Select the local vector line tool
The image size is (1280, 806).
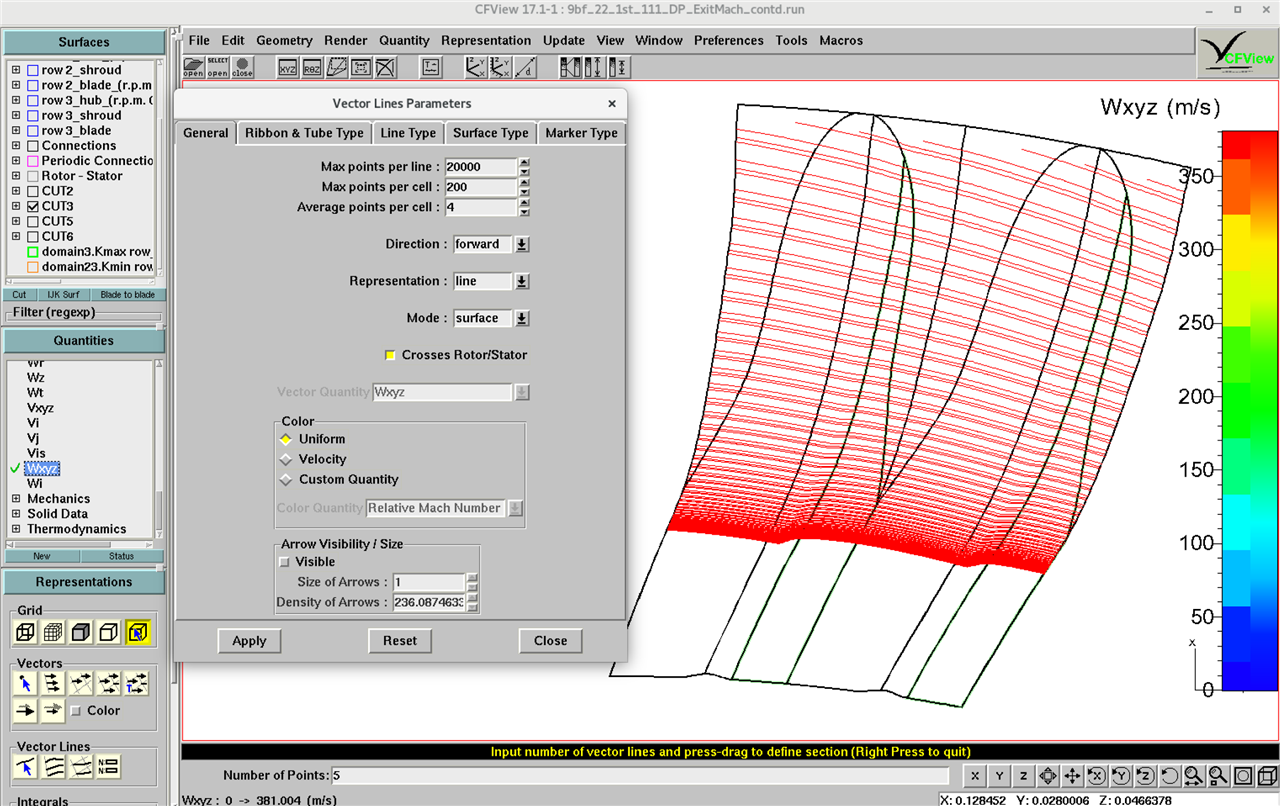[27, 767]
